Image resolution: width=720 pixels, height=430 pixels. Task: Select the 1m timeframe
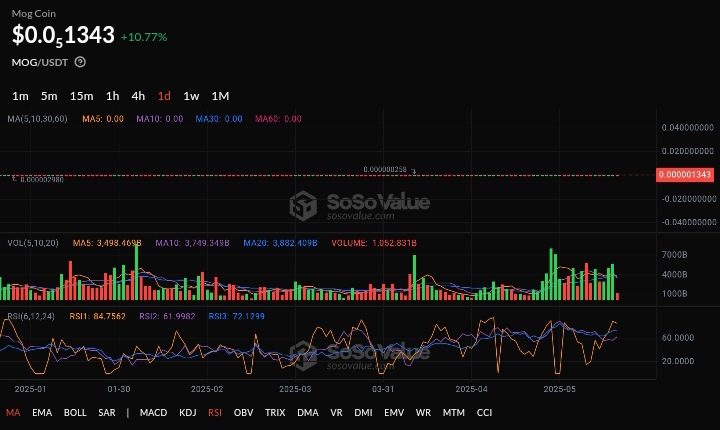coord(20,96)
